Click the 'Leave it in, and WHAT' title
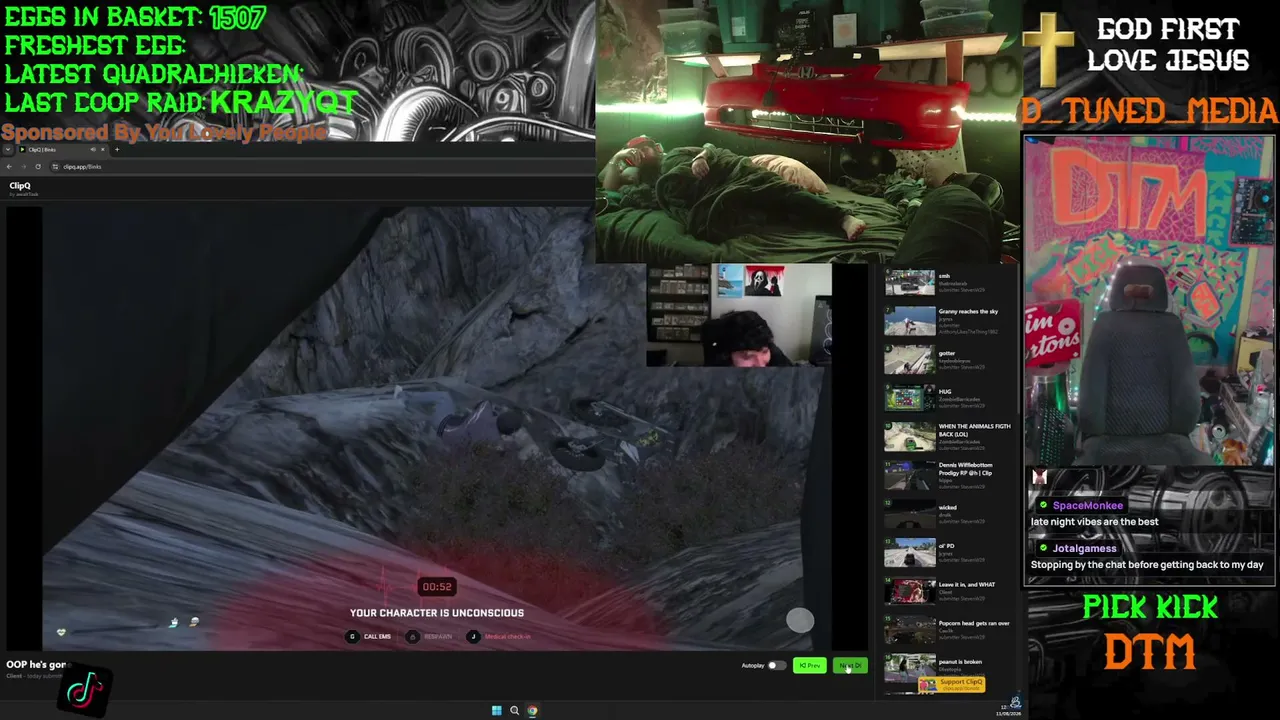The image size is (1280, 720). coord(967,585)
